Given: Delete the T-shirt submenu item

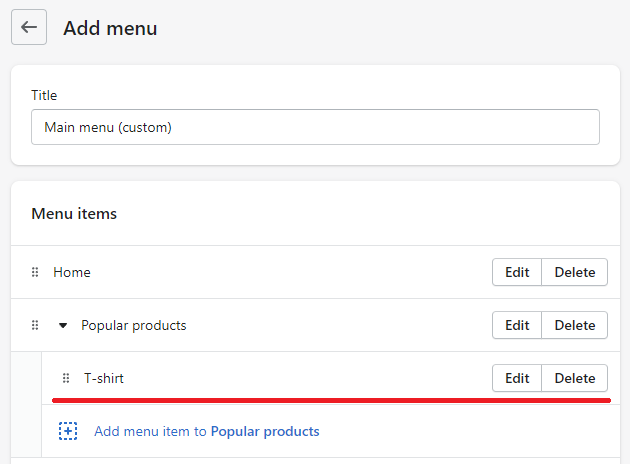Looking at the screenshot, I should (x=575, y=378).
